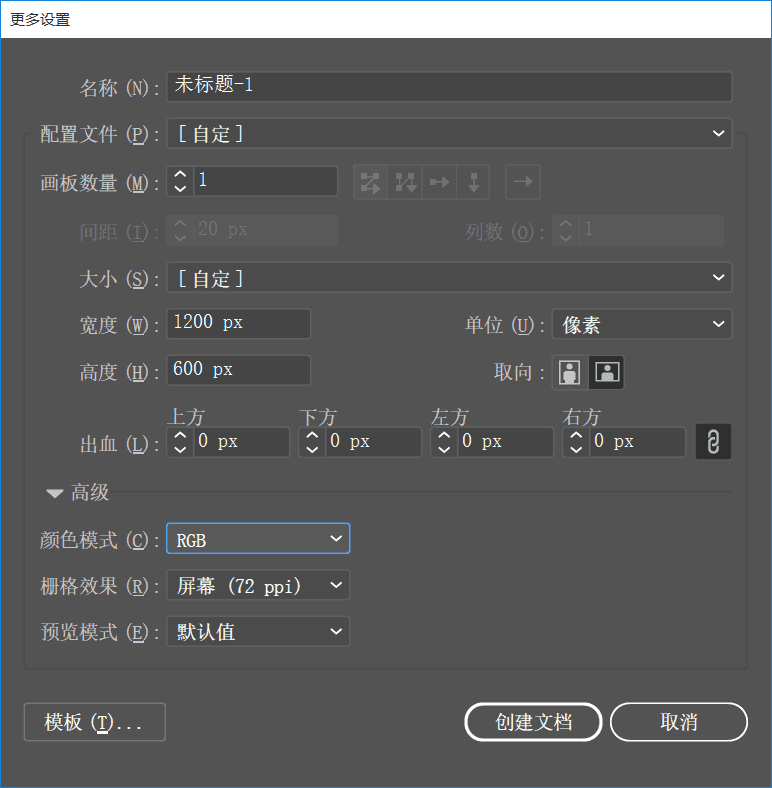Screen dimensions: 772x788
Task: Select landscape orientation icon
Action: (x=607, y=372)
